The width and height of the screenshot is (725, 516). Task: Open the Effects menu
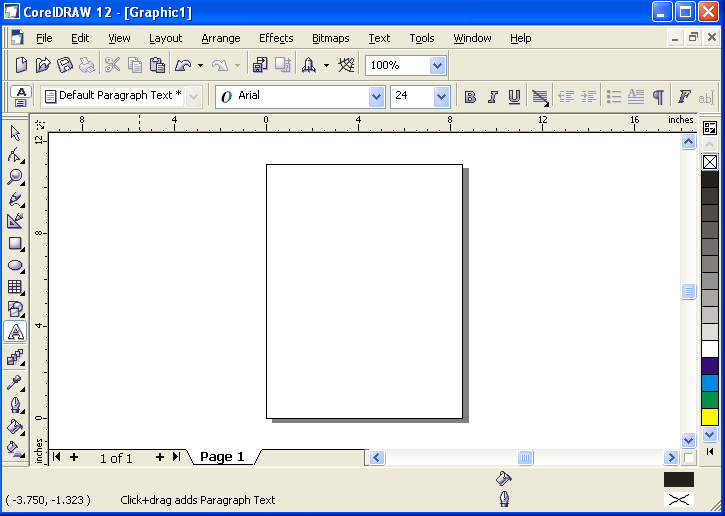[x=276, y=38]
